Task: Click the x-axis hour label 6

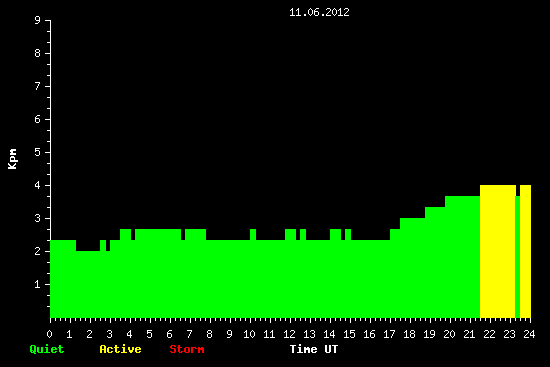Action: (x=170, y=334)
